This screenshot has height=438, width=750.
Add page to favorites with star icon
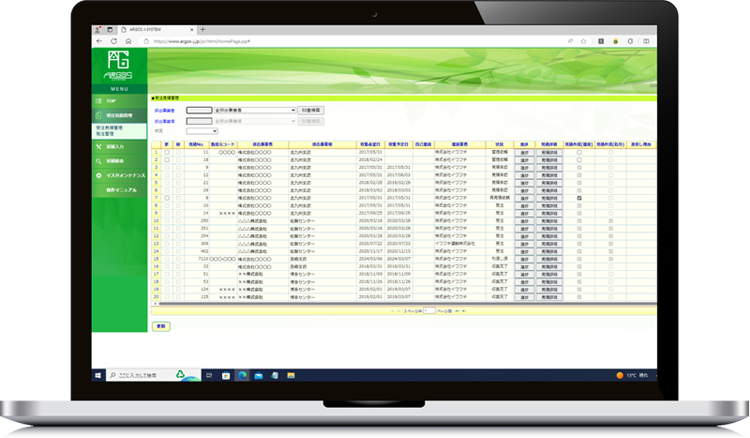point(583,41)
